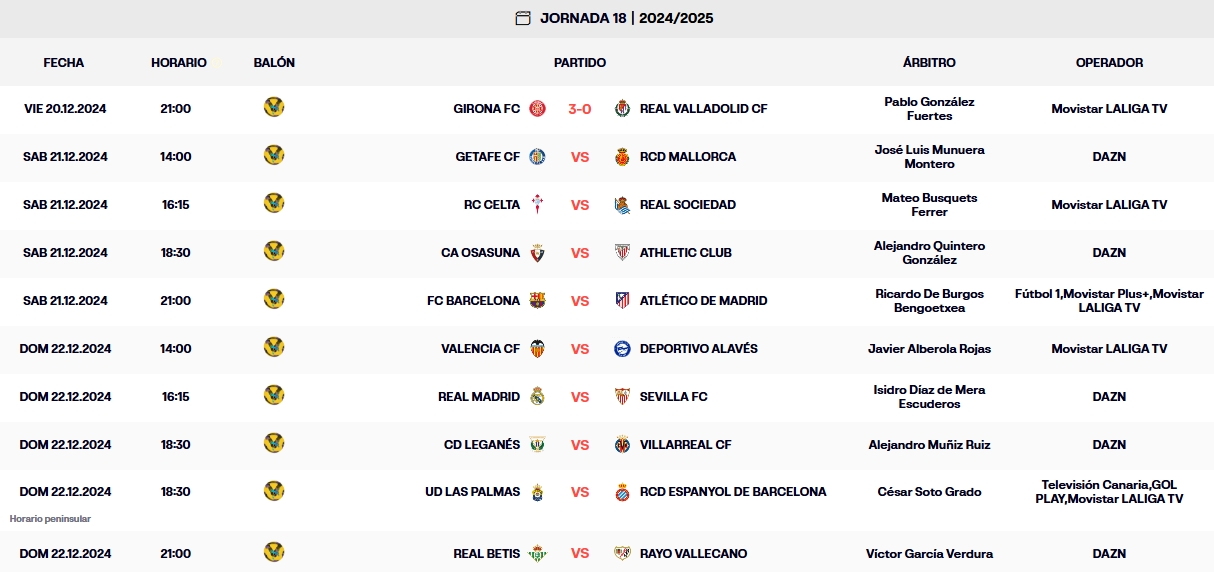Click the Real Valladolid CF crest
The image size is (1214, 572).
tap(622, 108)
